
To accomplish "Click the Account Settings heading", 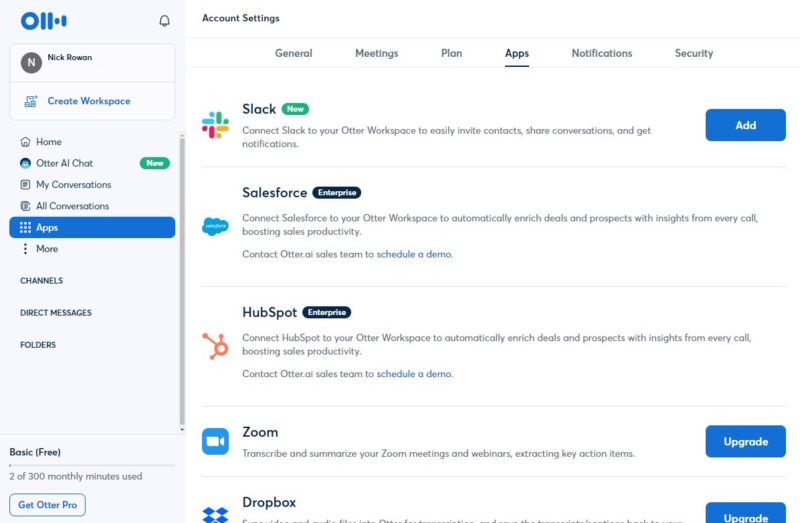I will pyautogui.click(x=241, y=18).
